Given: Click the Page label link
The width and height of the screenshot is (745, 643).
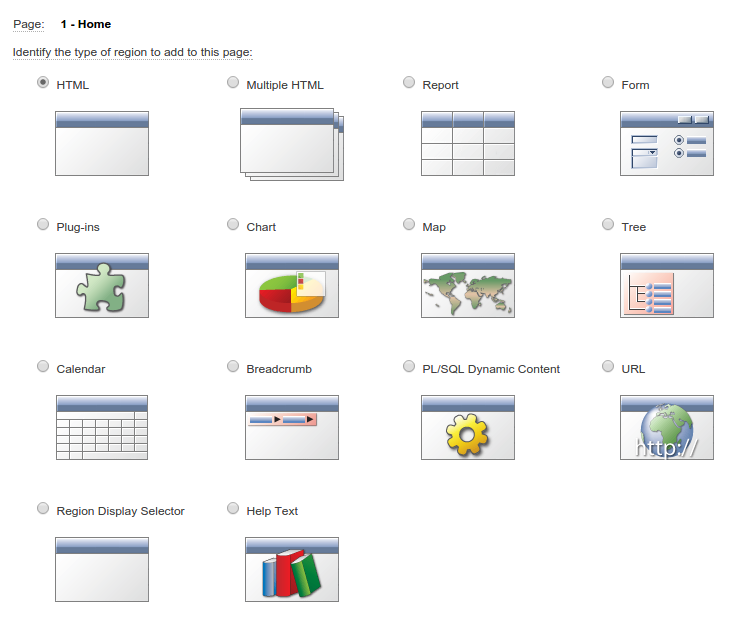Looking at the screenshot, I should (29, 24).
